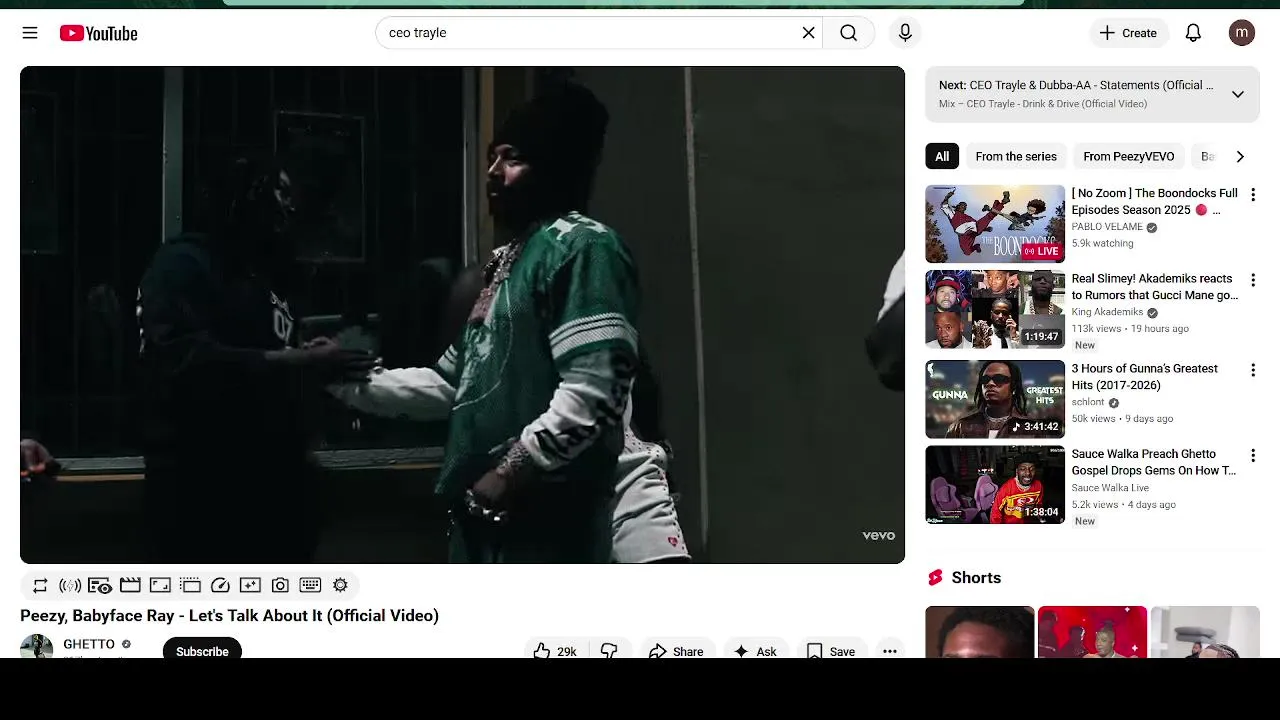Select the All filter chip
Screen dimensions: 1280x720
click(942, 156)
